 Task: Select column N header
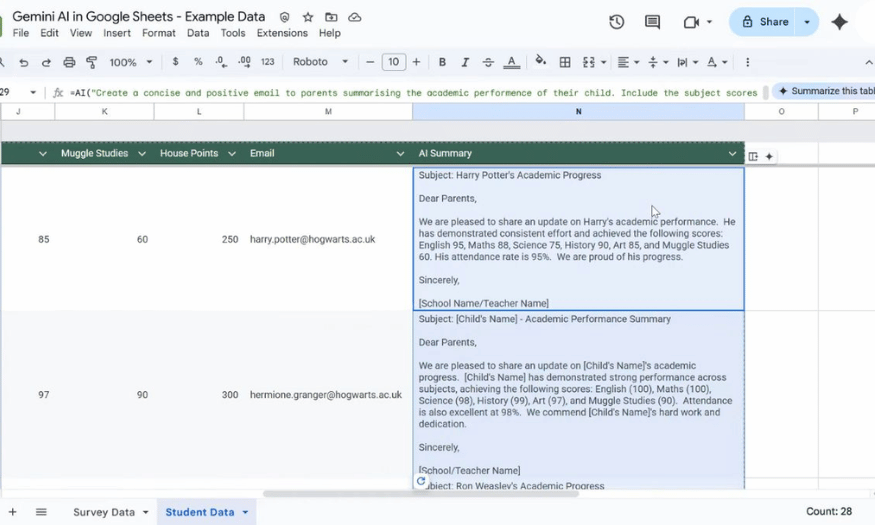pyautogui.click(x=578, y=112)
